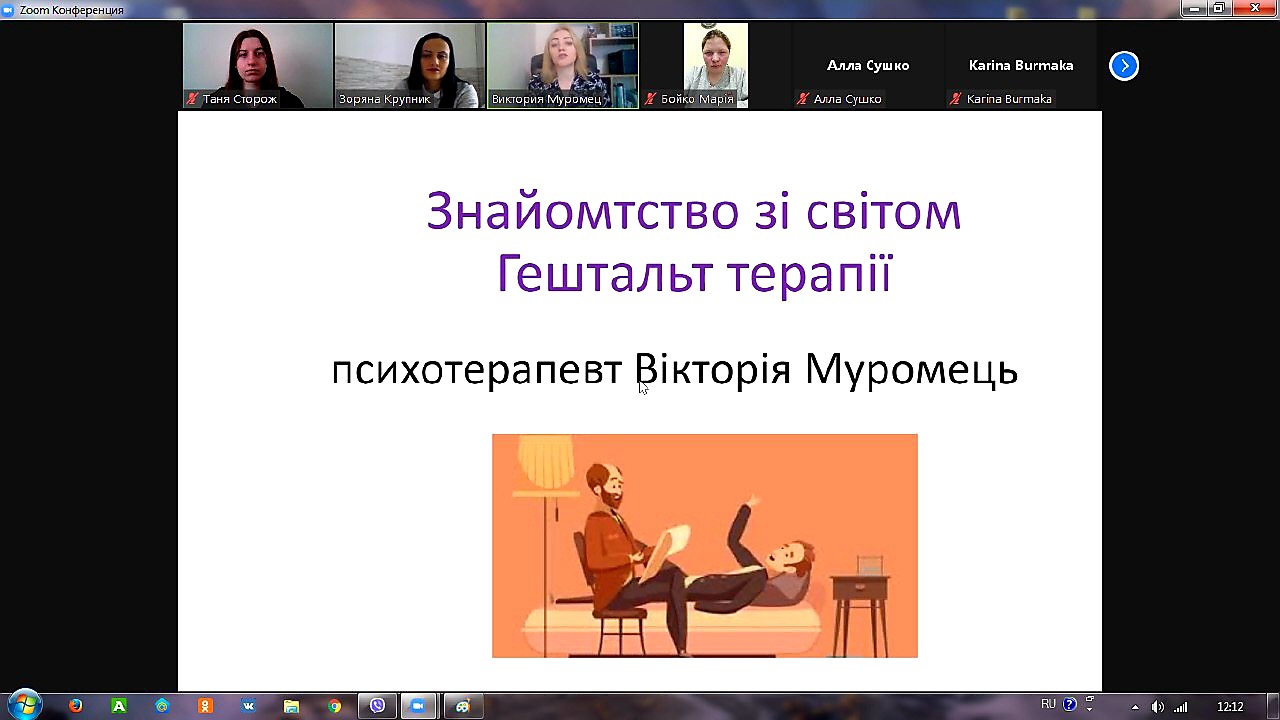
Task: Open Odnoklassniki icon in taskbar
Action: [205, 706]
